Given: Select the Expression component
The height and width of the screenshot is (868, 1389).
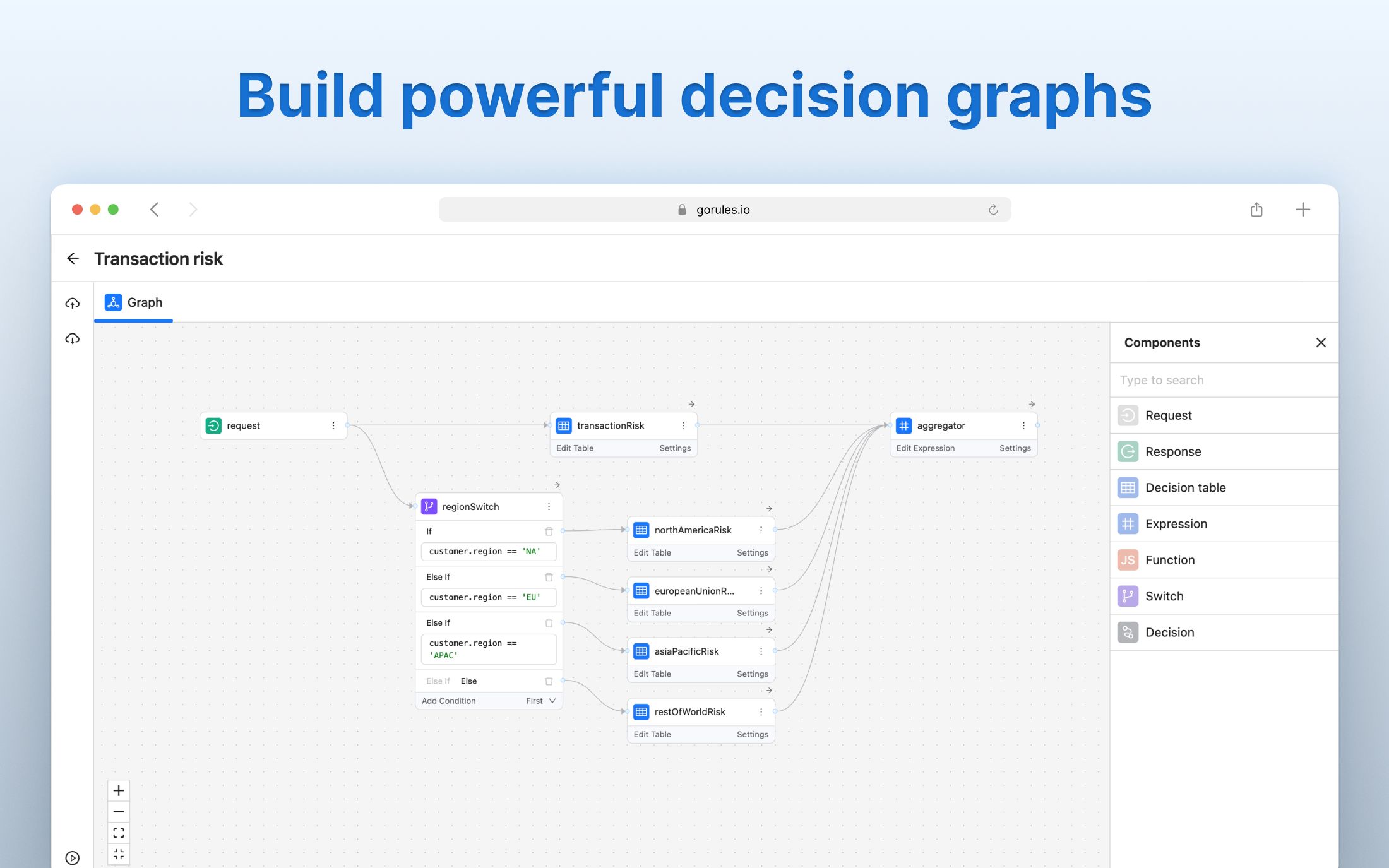Looking at the screenshot, I should tap(1176, 523).
